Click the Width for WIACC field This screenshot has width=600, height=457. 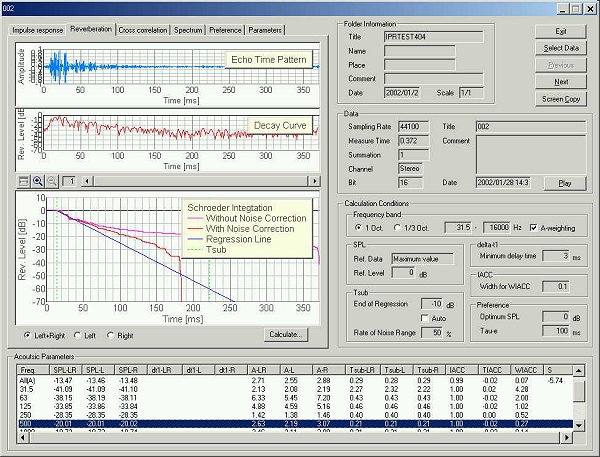[556, 286]
